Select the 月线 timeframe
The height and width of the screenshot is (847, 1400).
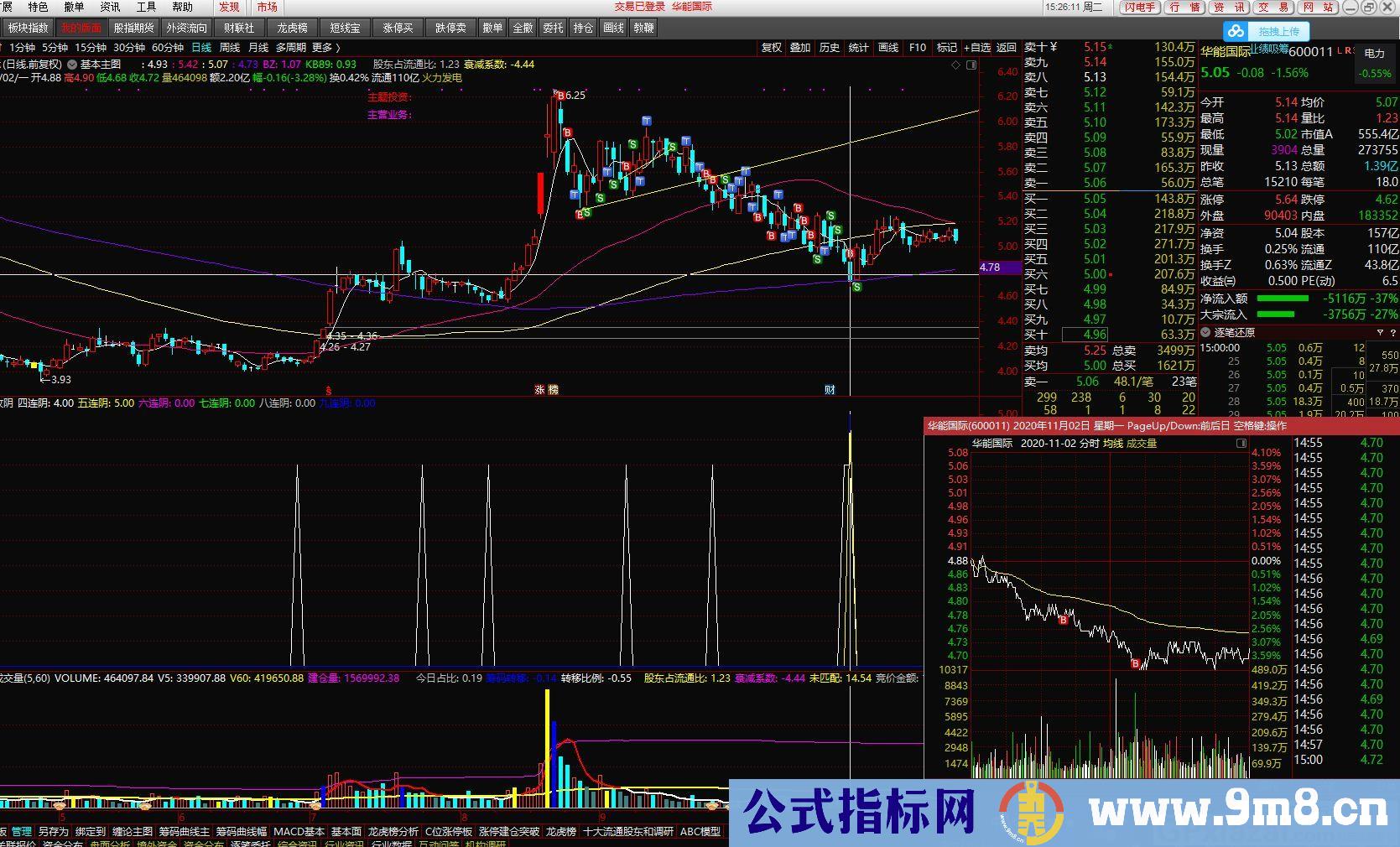(258, 48)
